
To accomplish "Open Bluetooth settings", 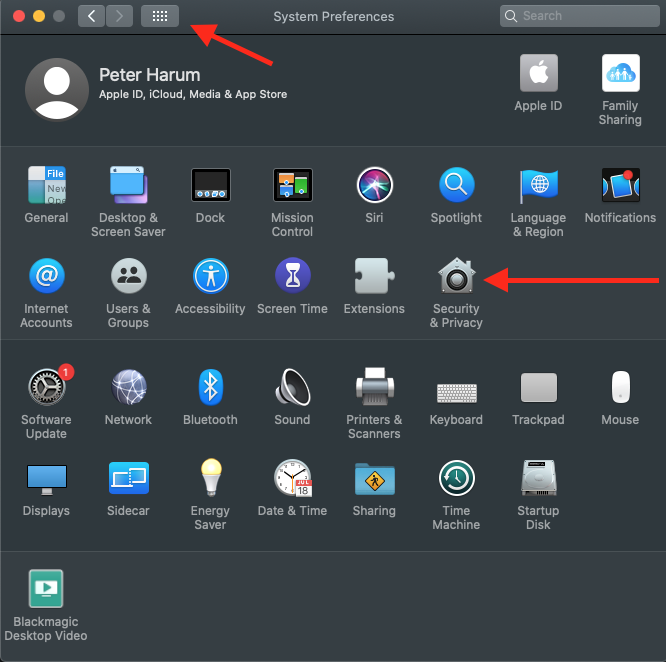I will [210, 387].
